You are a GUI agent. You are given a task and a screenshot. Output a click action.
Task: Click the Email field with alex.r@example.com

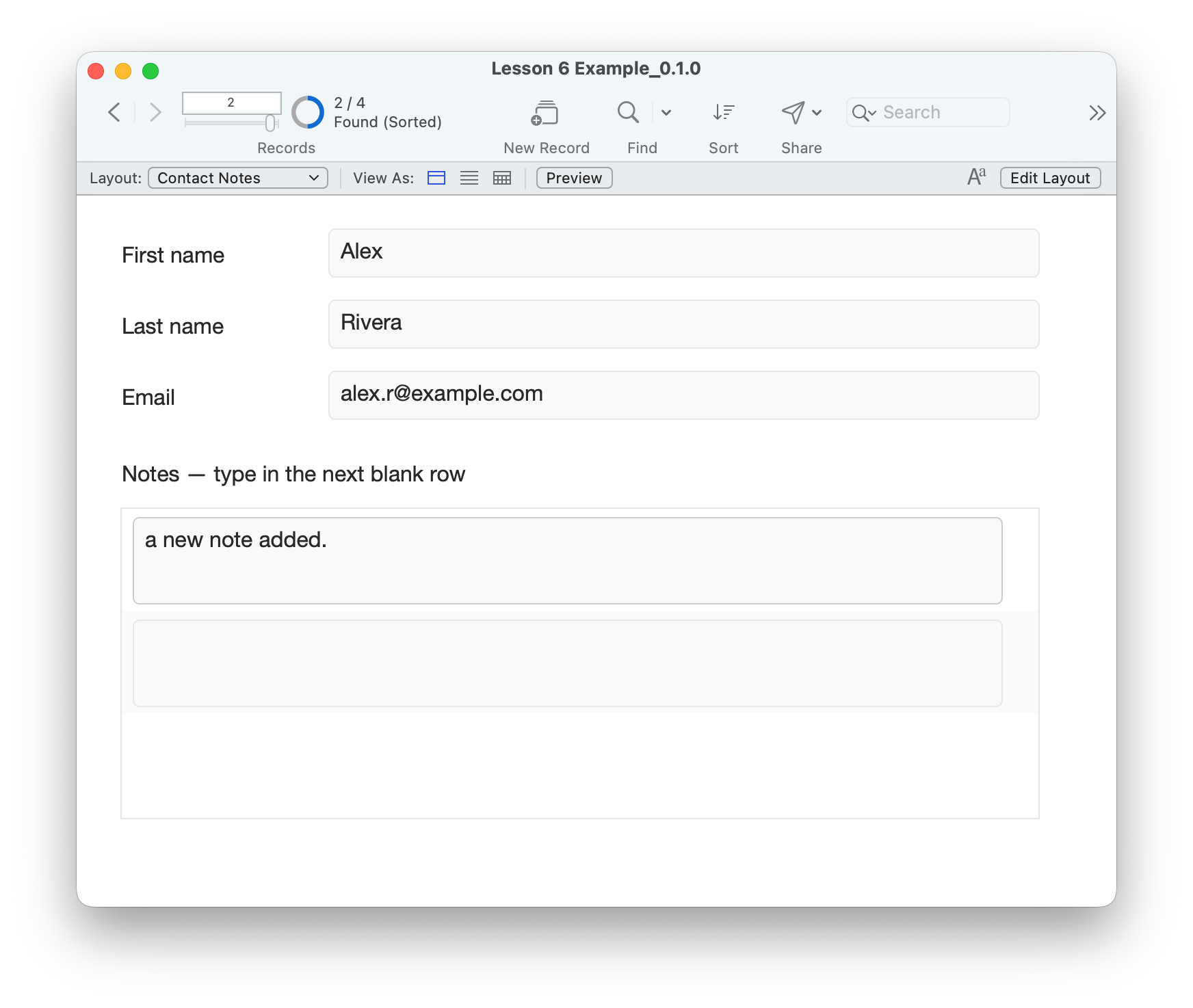tap(683, 395)
